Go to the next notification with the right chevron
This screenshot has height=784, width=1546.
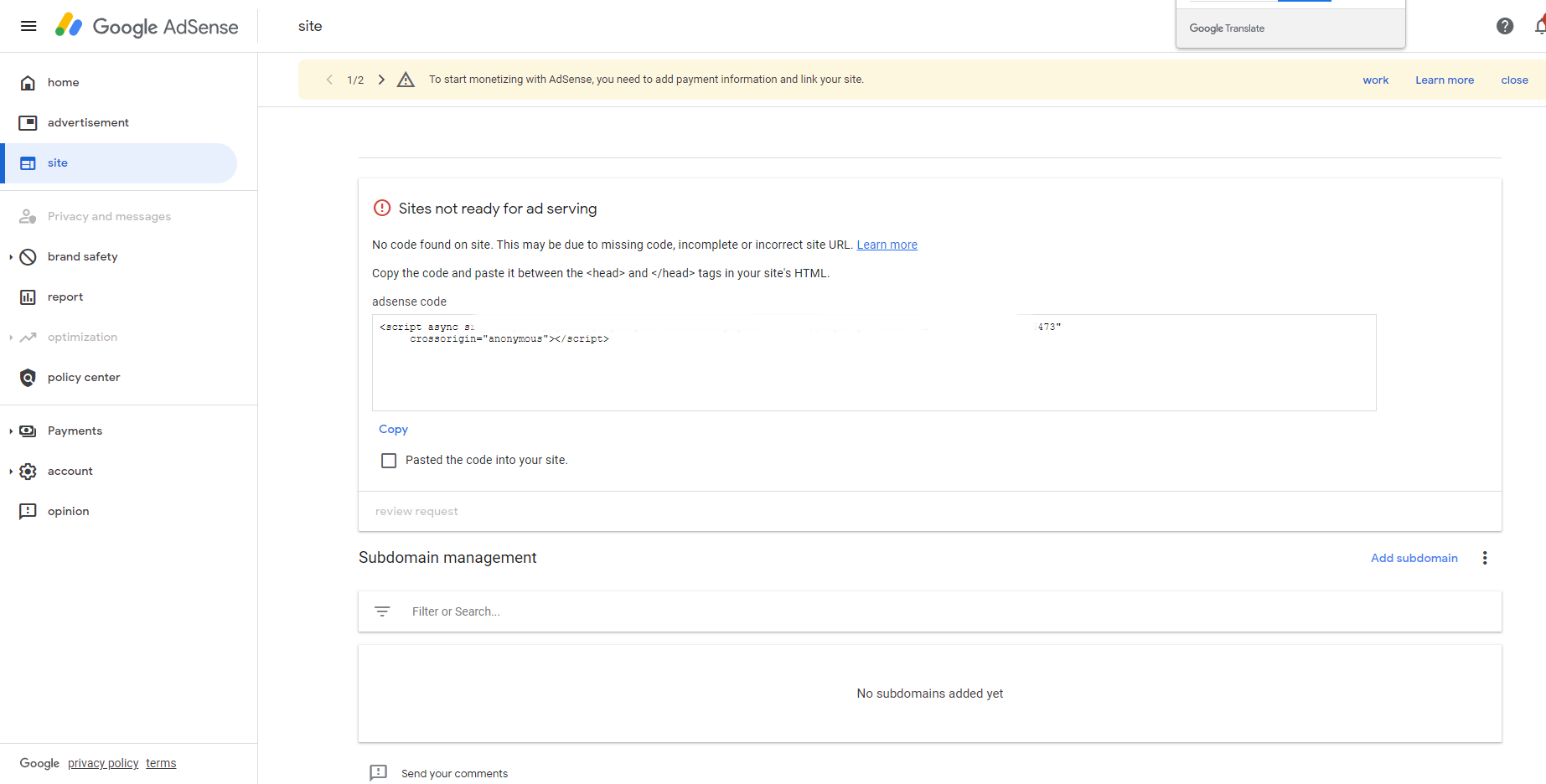click(x=381, y=80)
